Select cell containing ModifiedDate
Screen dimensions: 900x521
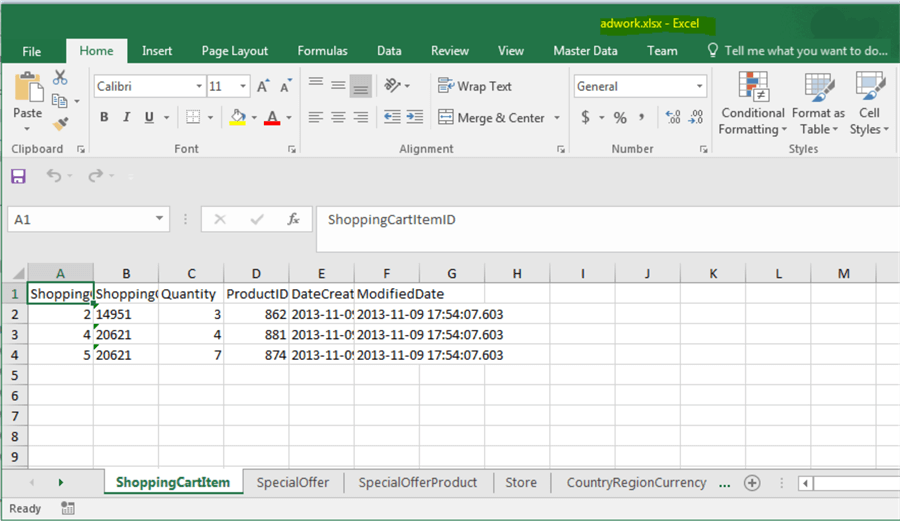(386, 294)
